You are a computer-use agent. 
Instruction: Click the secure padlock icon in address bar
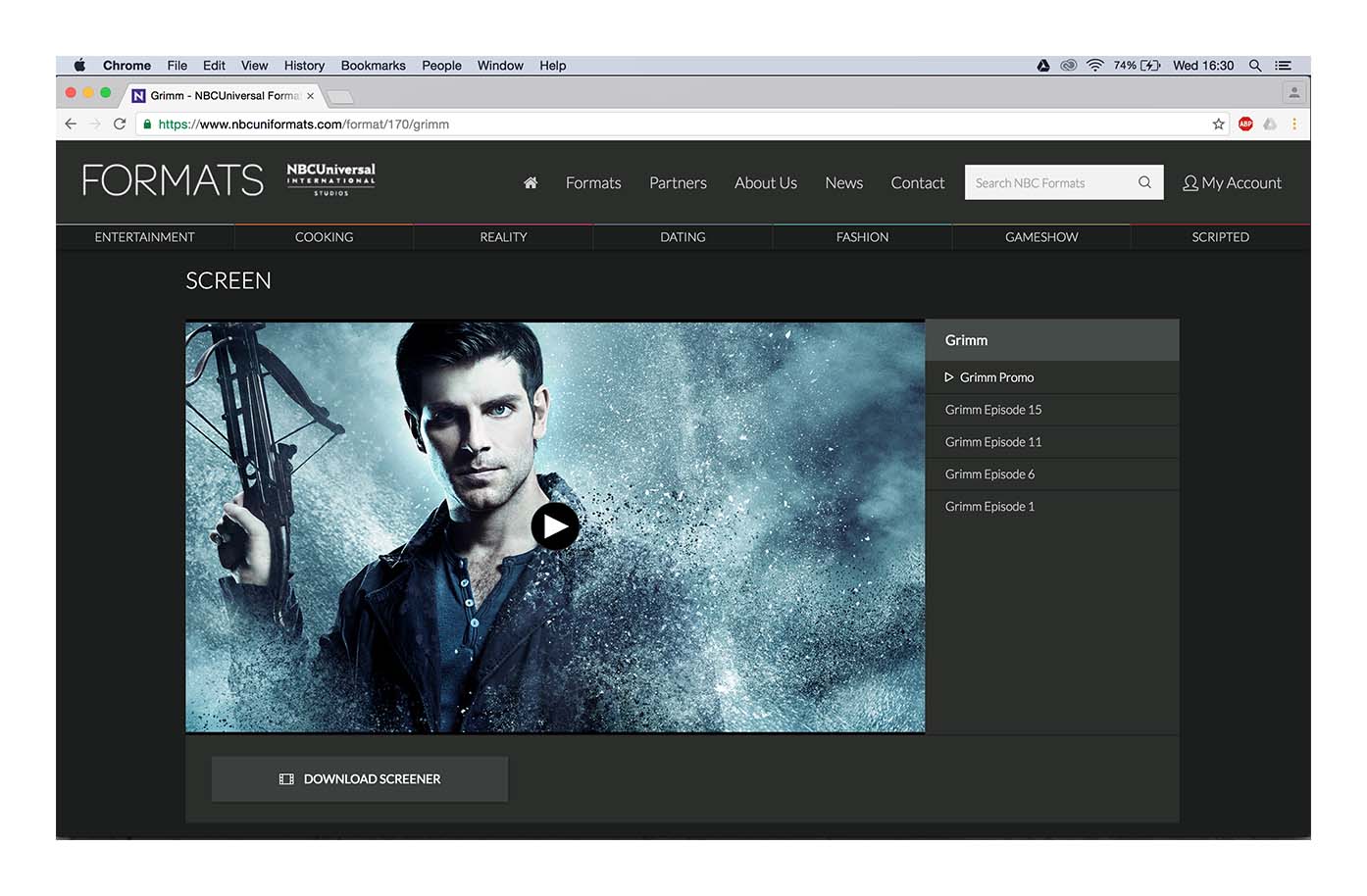click(x=147, y=124)
